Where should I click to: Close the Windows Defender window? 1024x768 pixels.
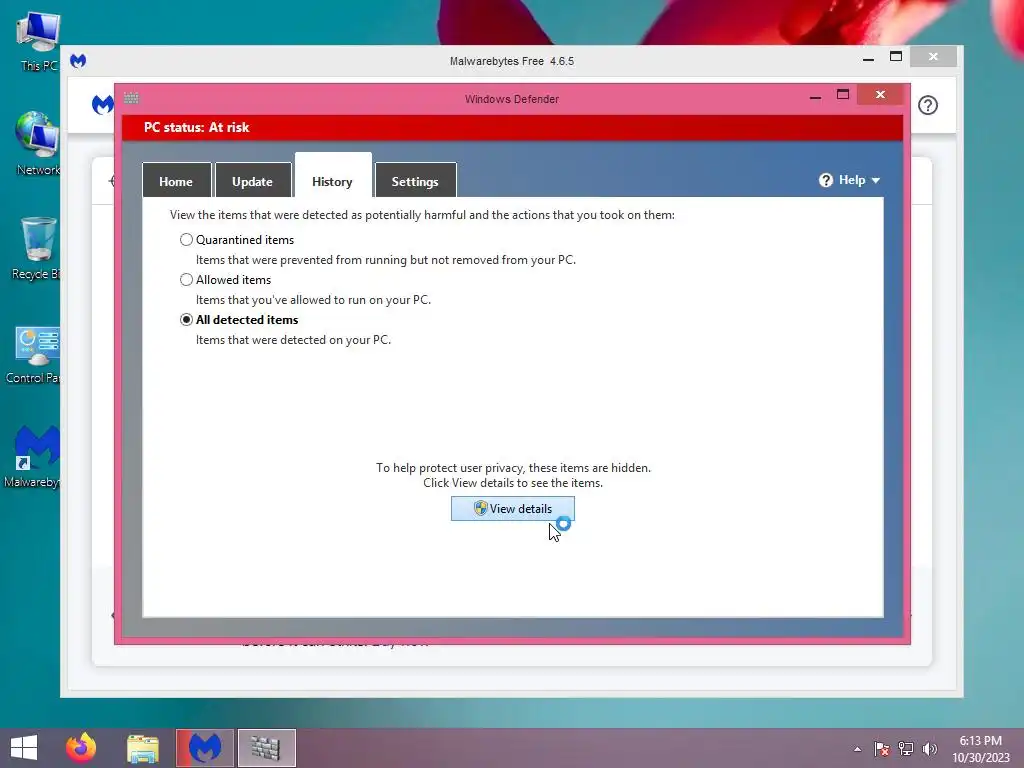[880, 95]
